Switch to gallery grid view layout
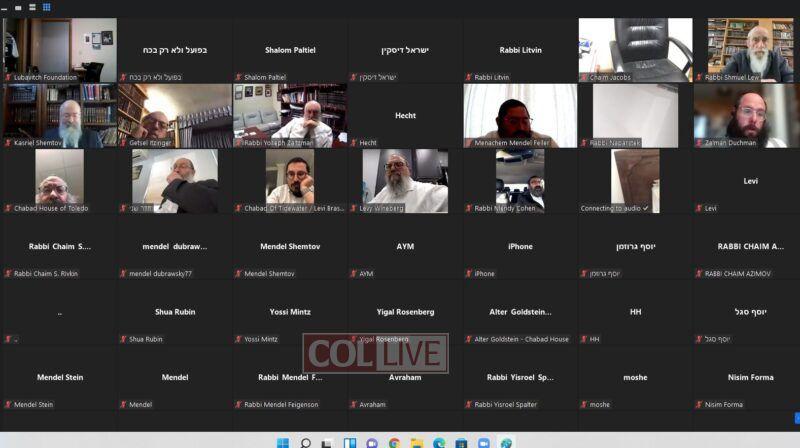Viewport: 800px width, 448px height. (x=47, y=7)
